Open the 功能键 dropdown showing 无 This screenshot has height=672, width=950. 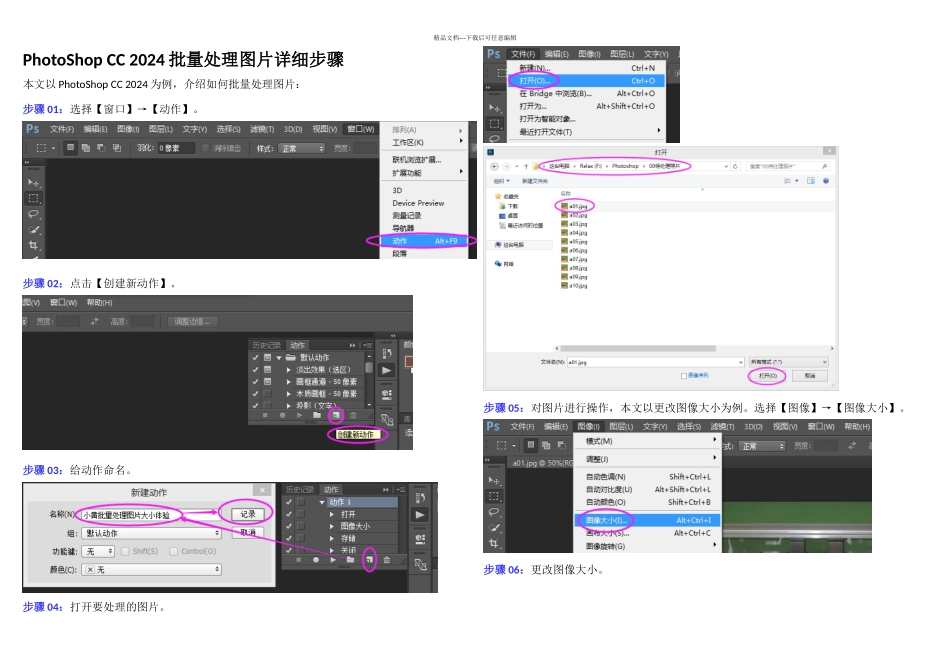coord(98,551)
